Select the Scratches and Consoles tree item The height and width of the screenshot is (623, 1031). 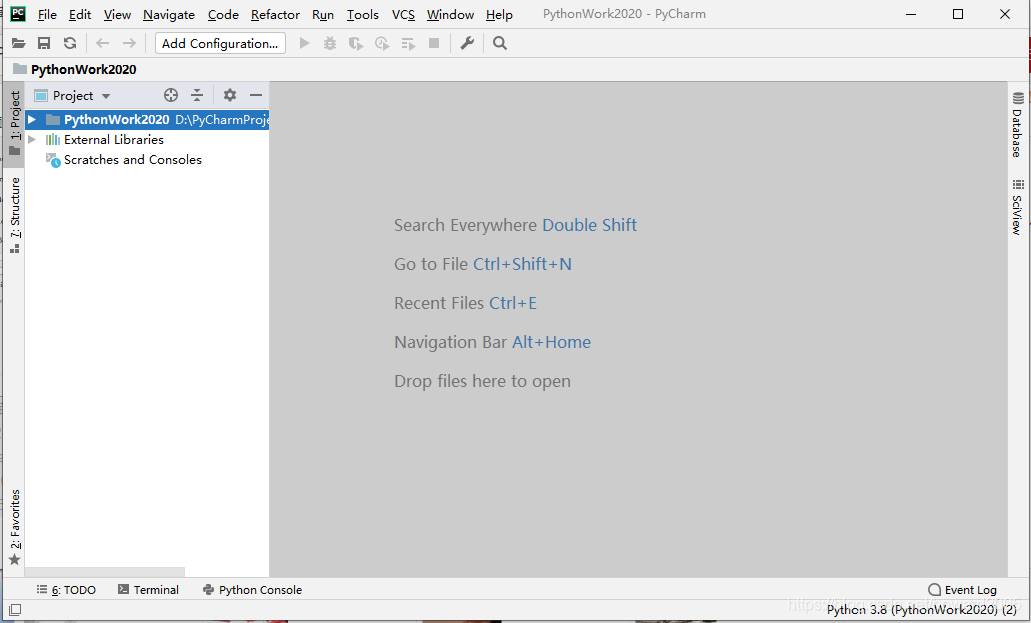(133, 160)
